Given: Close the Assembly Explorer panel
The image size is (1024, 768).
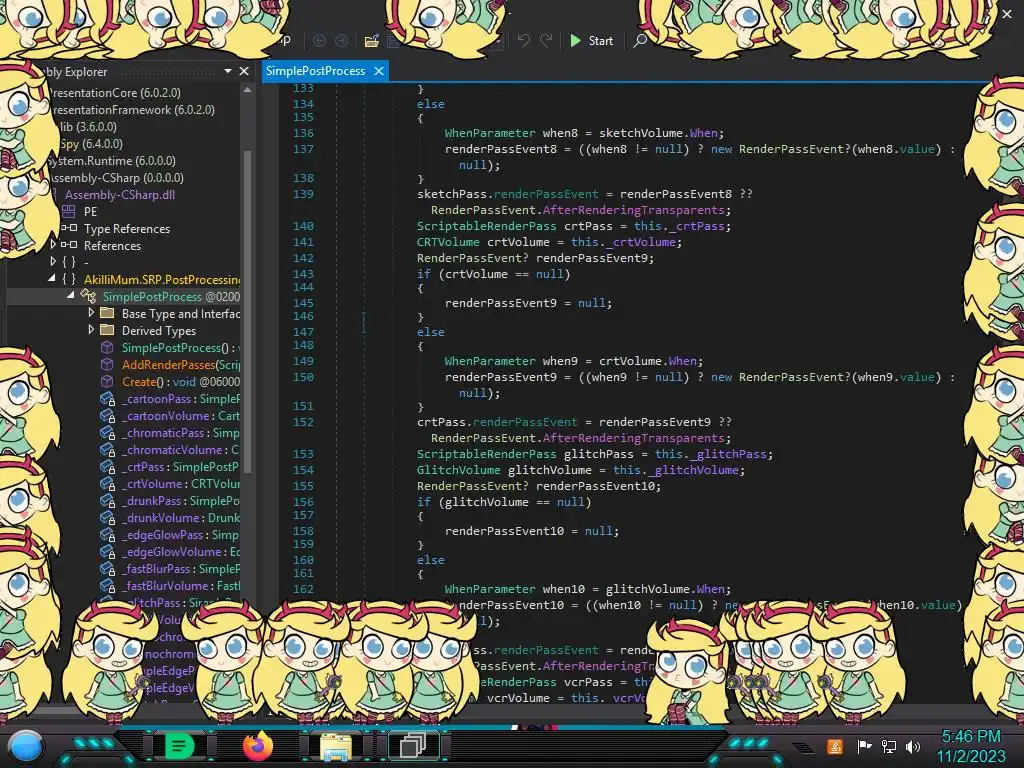Looking at the screenshot, I should click(x=244, y=71).
